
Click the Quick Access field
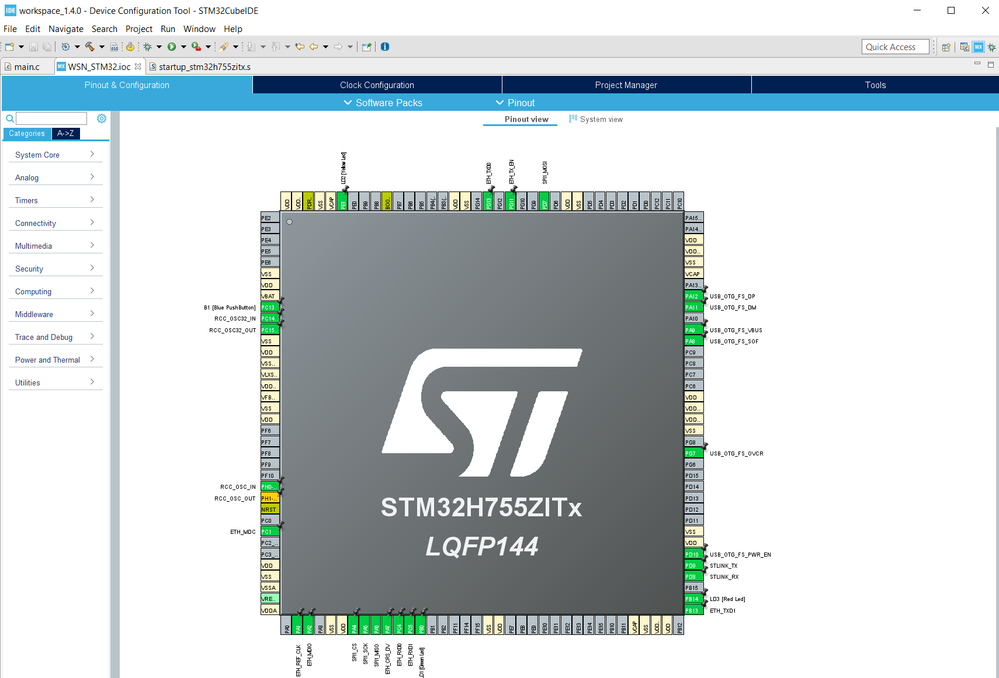(x=895, y=47)
